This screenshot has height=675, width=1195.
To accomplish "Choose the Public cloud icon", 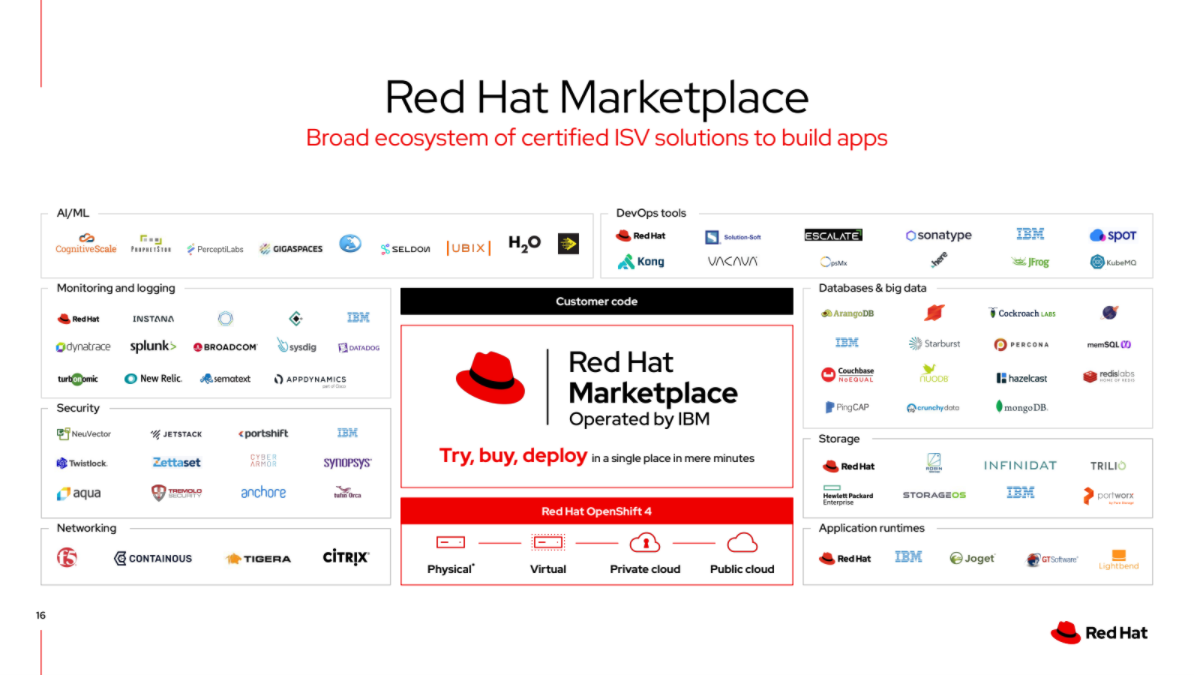I will (742, 542).
